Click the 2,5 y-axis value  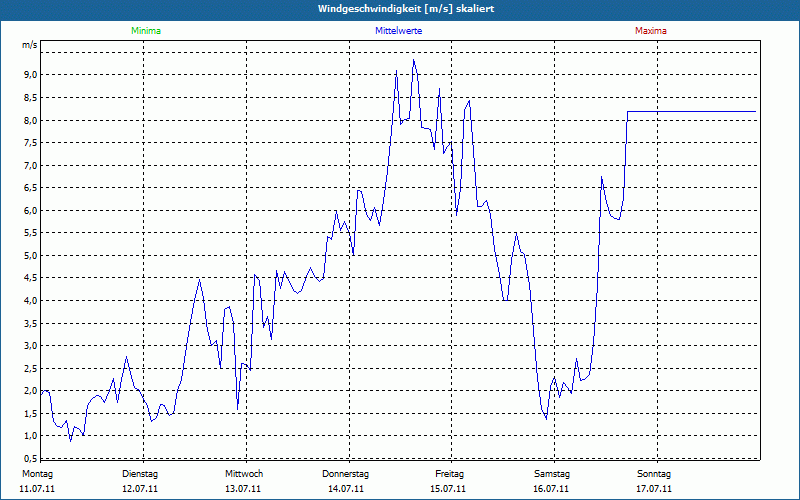[31, 368]
